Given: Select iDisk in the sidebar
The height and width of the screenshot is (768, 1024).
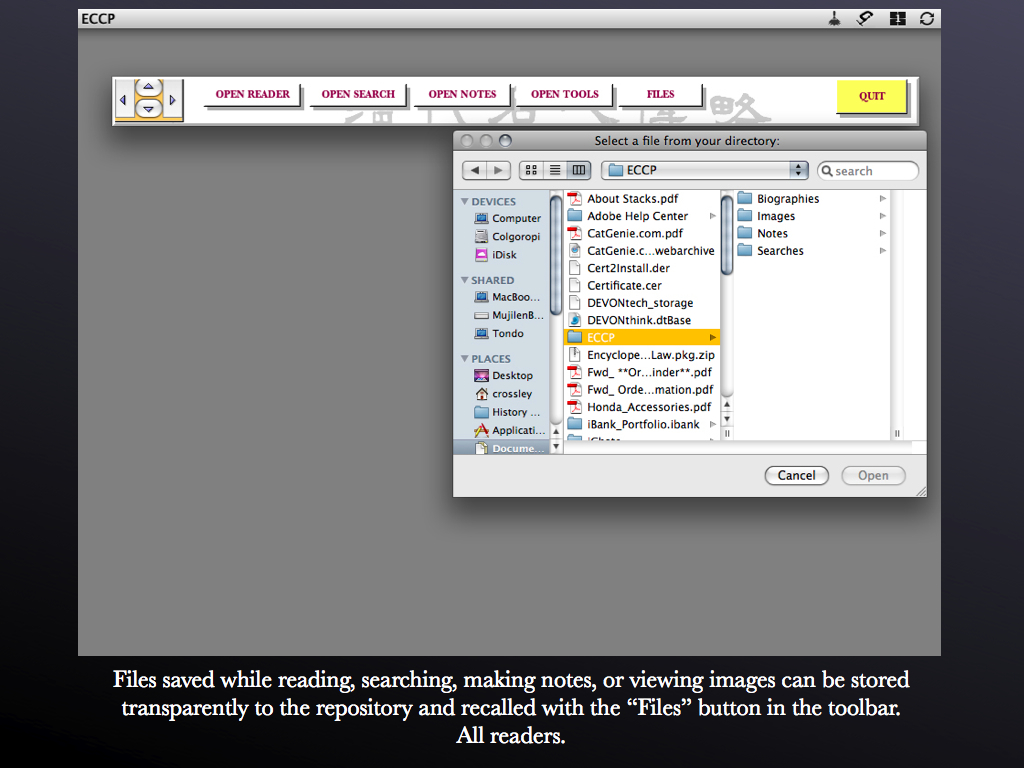Looking at the screenshot, I should tap(496, 255).
